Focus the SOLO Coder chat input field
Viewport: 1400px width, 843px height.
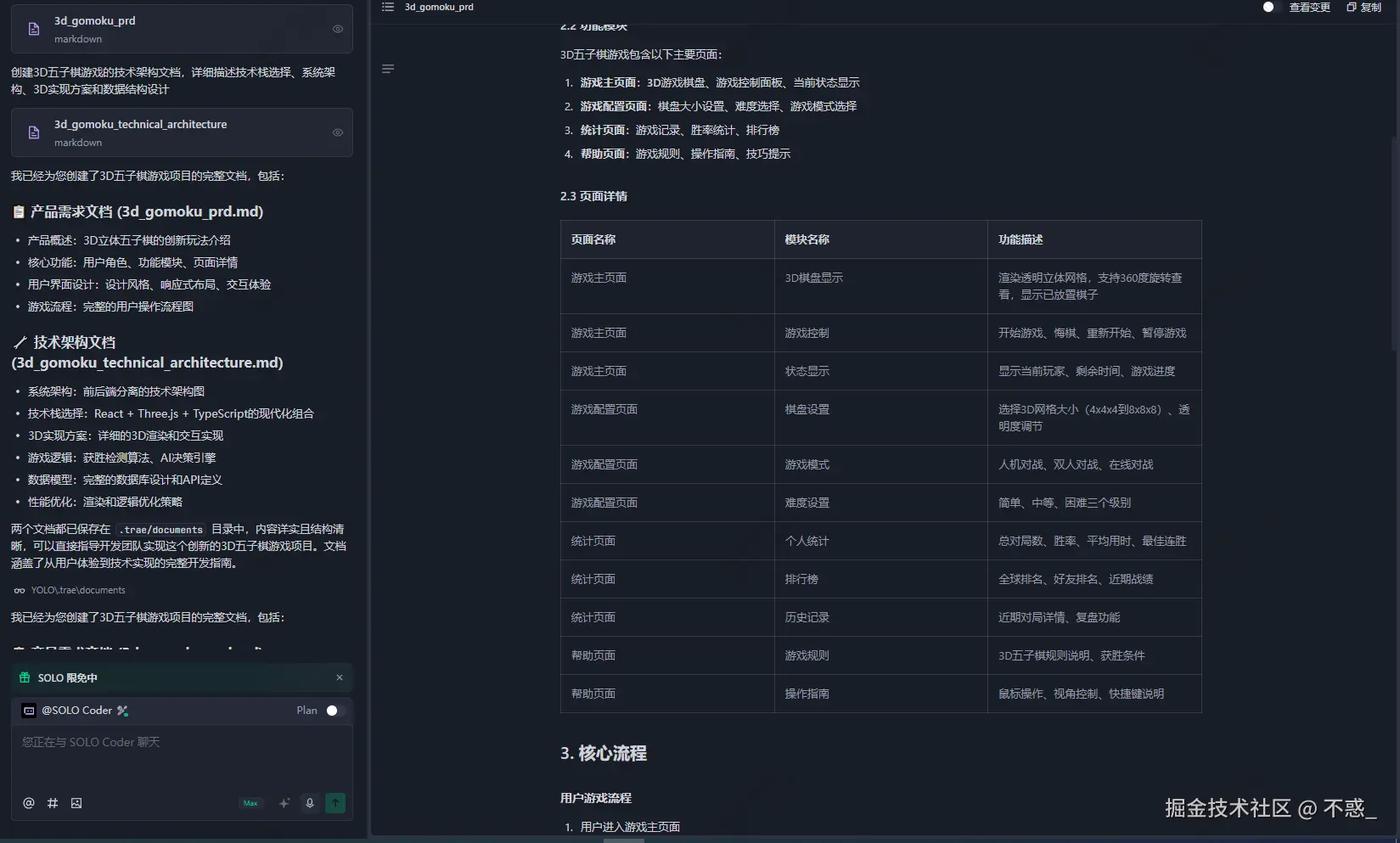point(182,756)
